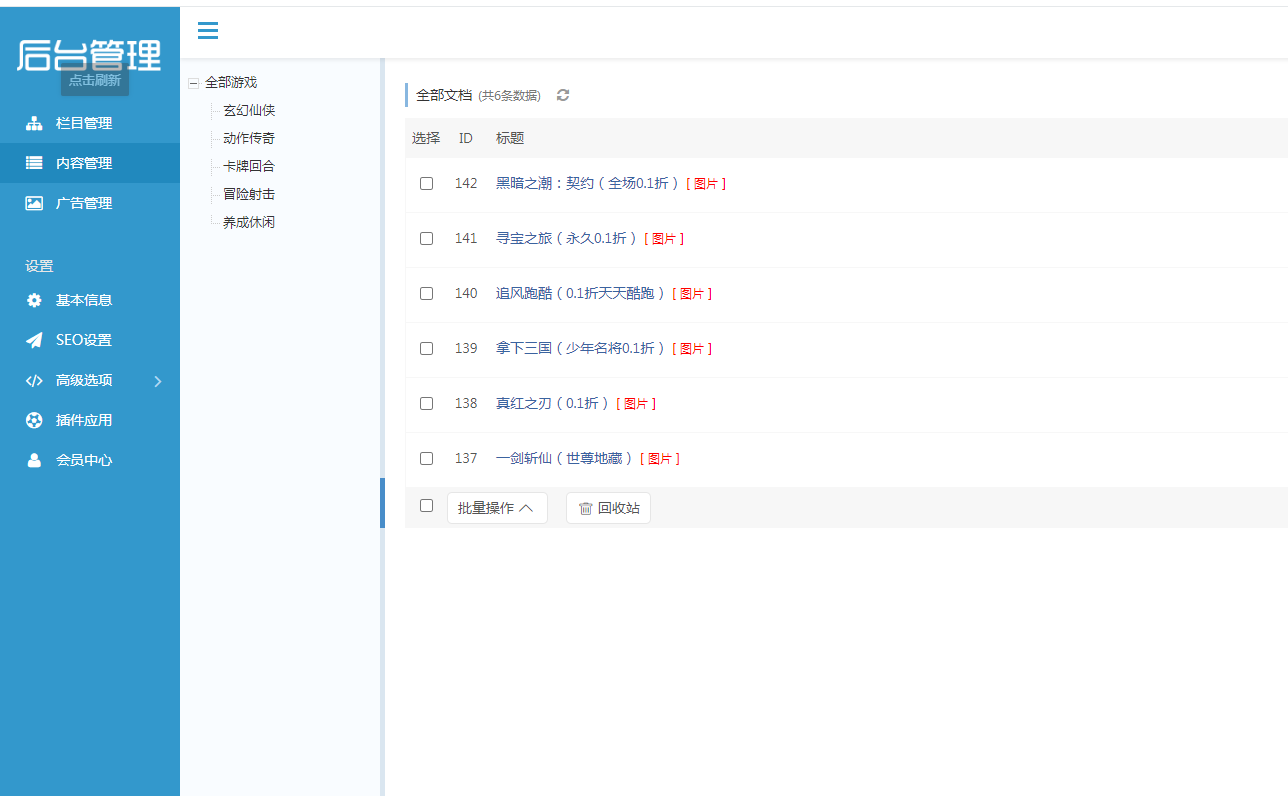The height and width of the screenshot is (796, 1288).
Task: Select 卡牌回合 category
Action: pyautogui.click(x=249, y=166)
